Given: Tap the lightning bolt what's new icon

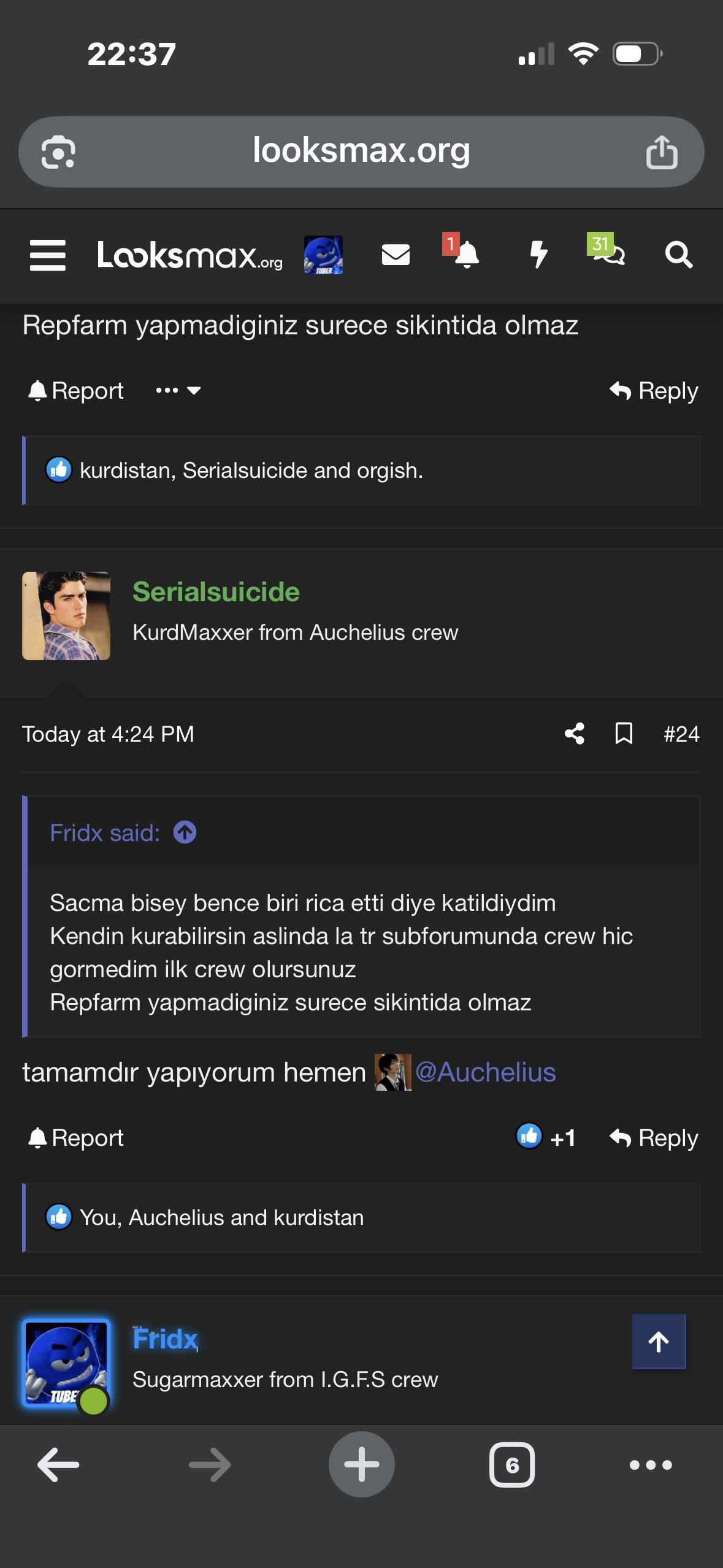Looking at the screenshot, I should coord(538,254).
